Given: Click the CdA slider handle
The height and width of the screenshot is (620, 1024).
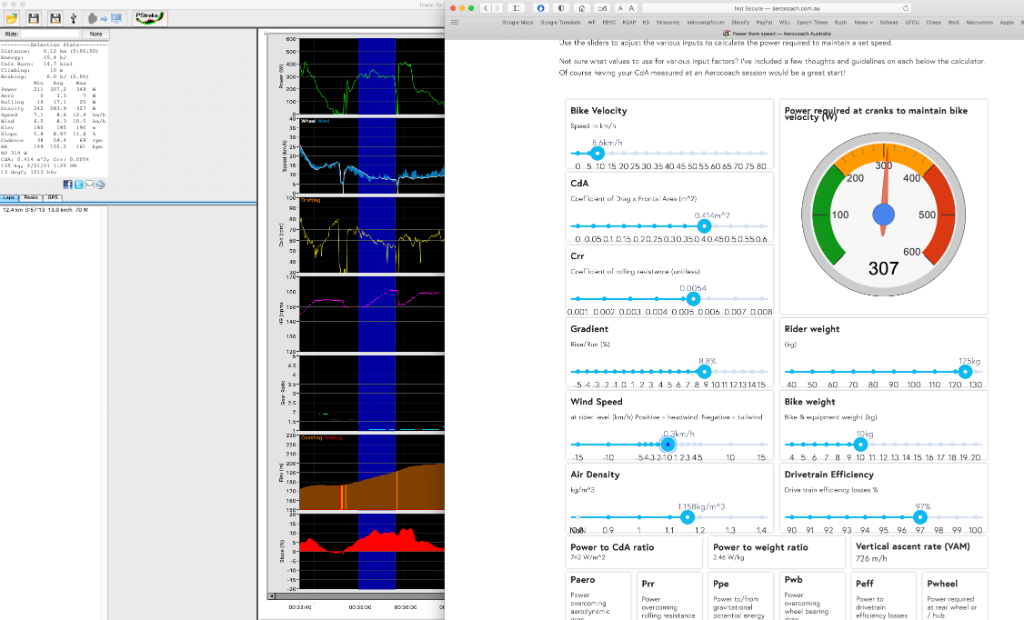Looking at the screenshot, I should click(x=704, y=227).
